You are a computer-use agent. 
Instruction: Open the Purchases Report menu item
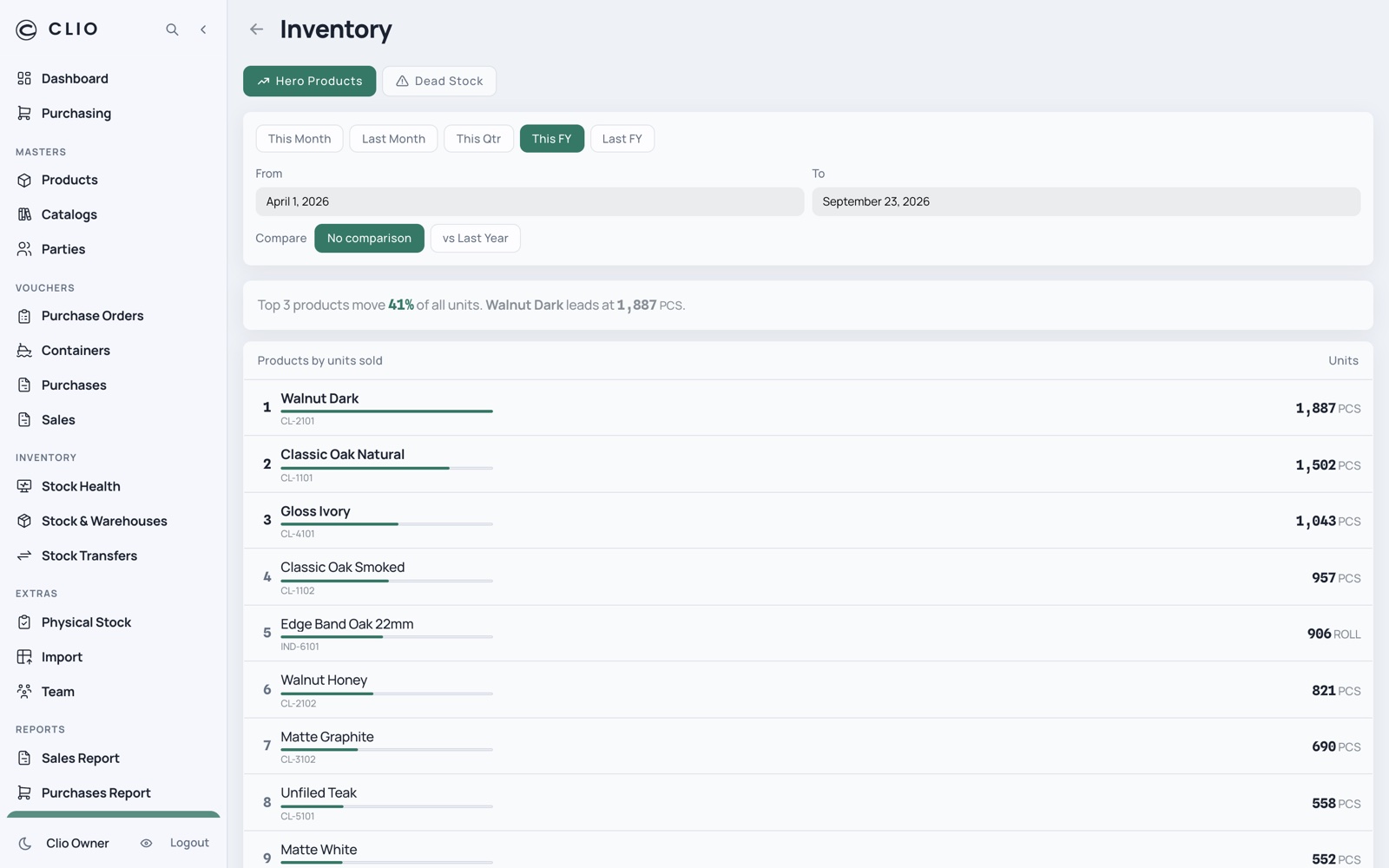click(113, 793)
